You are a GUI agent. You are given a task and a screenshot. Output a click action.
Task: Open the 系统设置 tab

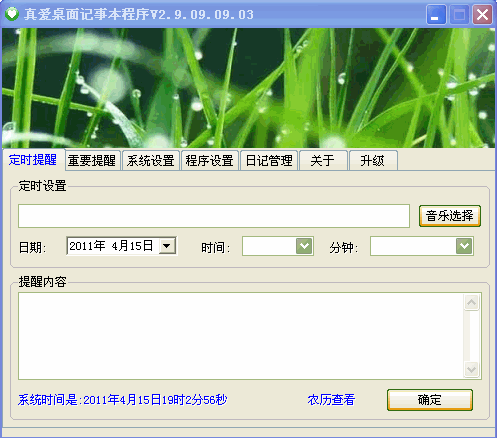[151, 161]
